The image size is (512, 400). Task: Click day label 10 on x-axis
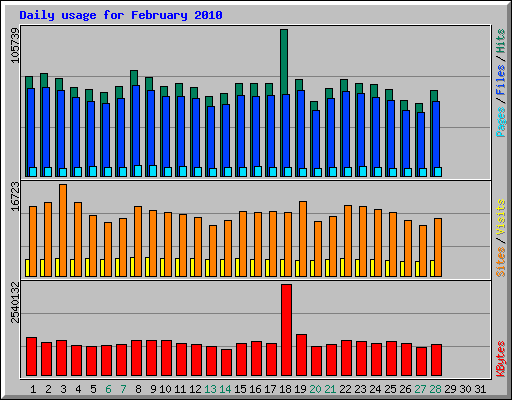pos(165,389)
